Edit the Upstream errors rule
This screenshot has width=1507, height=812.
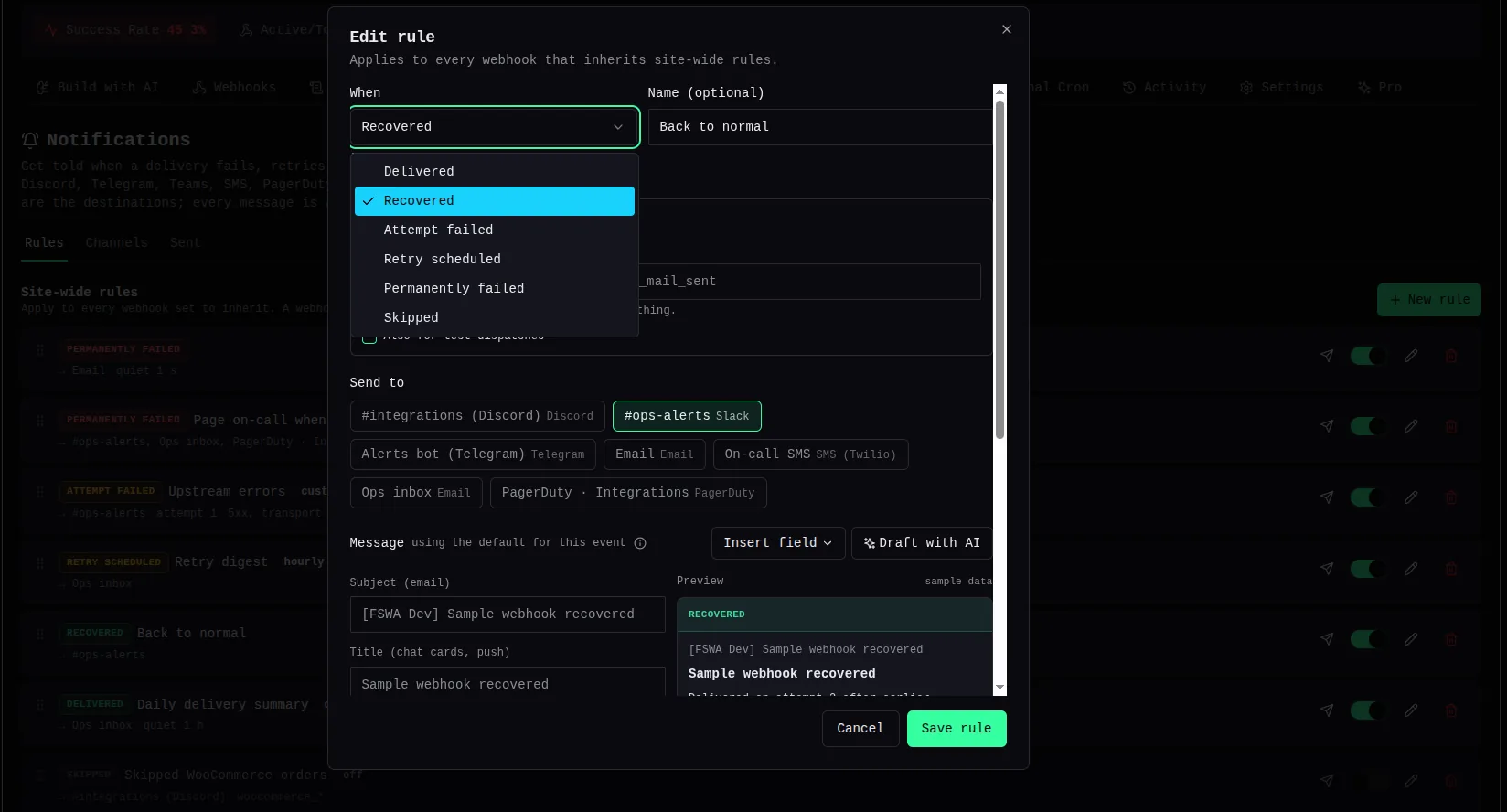coord(1411,497)
